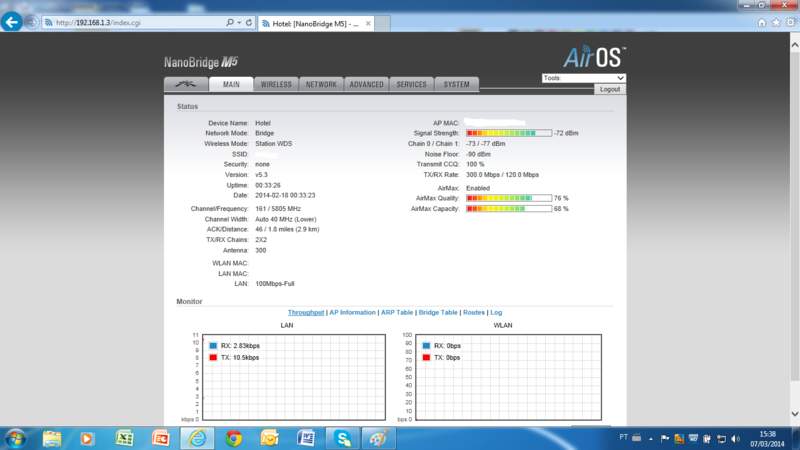Open Excel from the taskbar
This screenshot has width=800, height=450.
coord(124,439)
